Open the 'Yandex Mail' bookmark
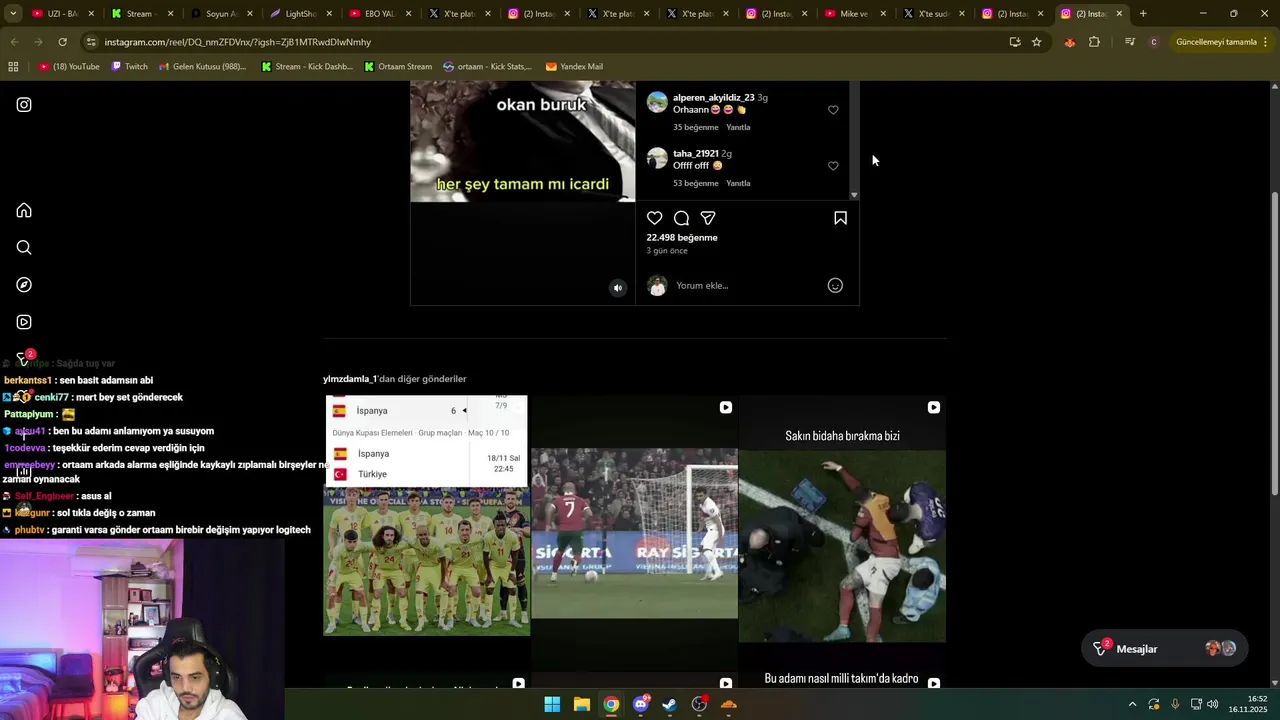Image resolution: width=1280 pixels, height=720 pixels. [x=575, y=67]
